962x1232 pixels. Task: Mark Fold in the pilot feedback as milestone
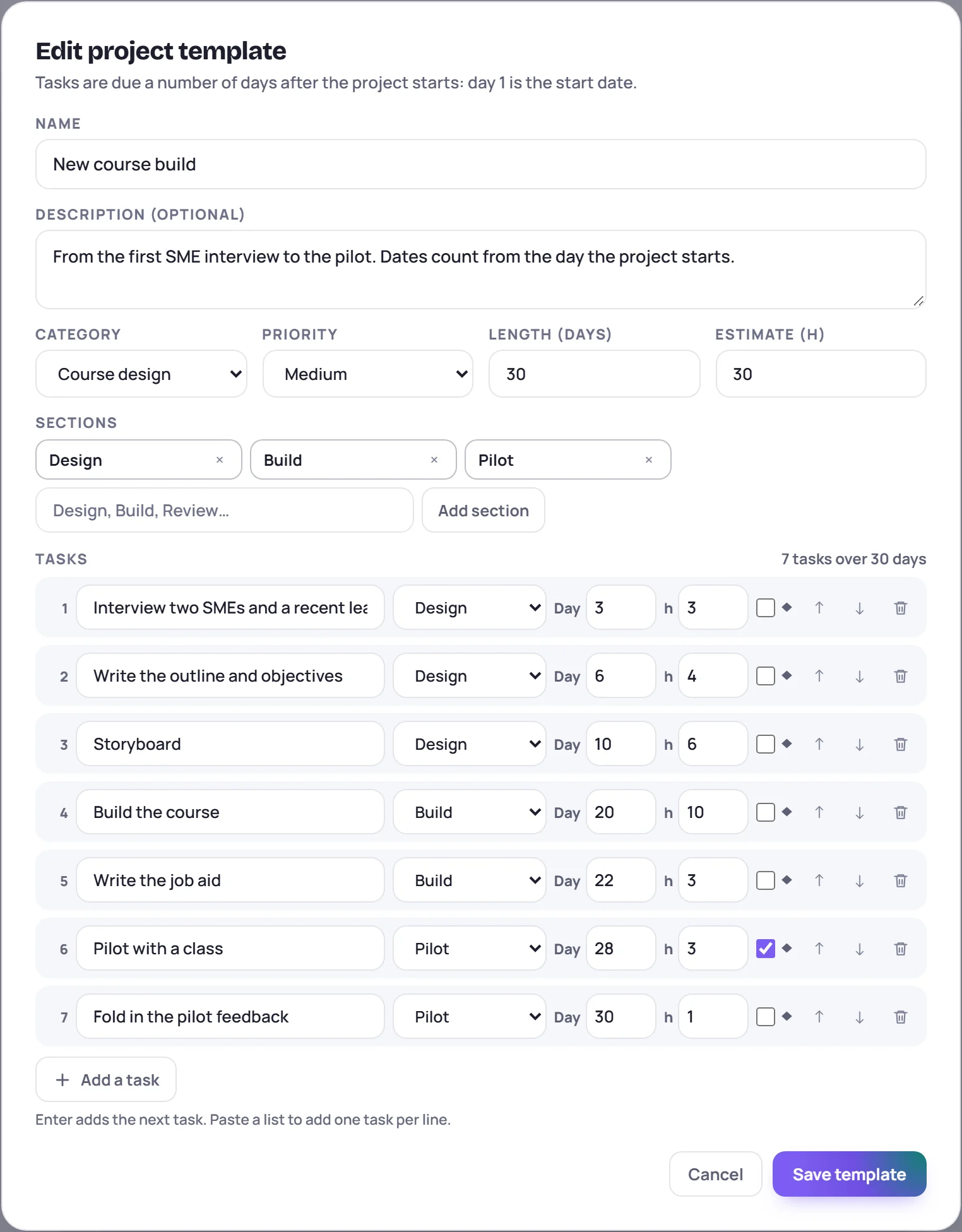(766, 1017)
